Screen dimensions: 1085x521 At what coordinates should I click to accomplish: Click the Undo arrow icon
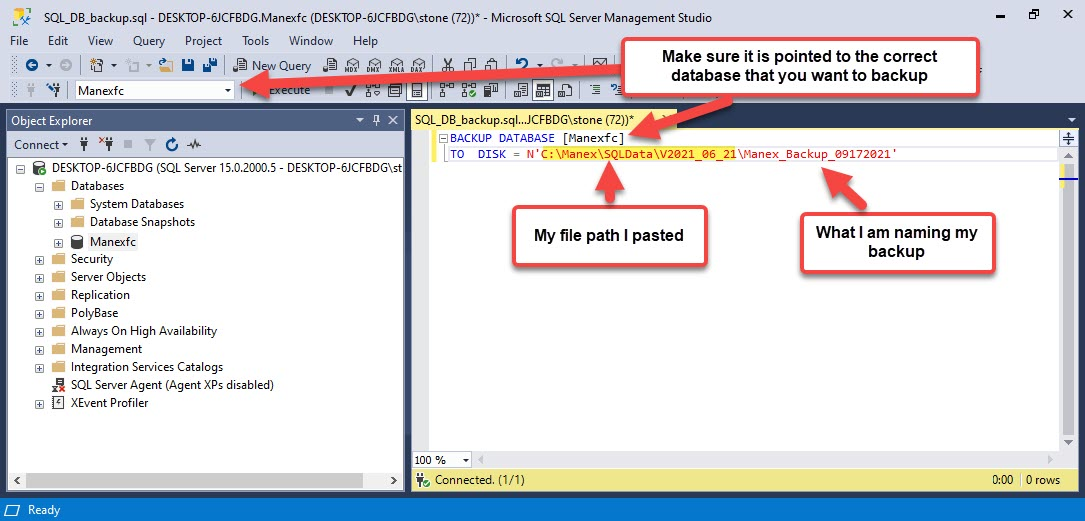(x=522, y=65)
